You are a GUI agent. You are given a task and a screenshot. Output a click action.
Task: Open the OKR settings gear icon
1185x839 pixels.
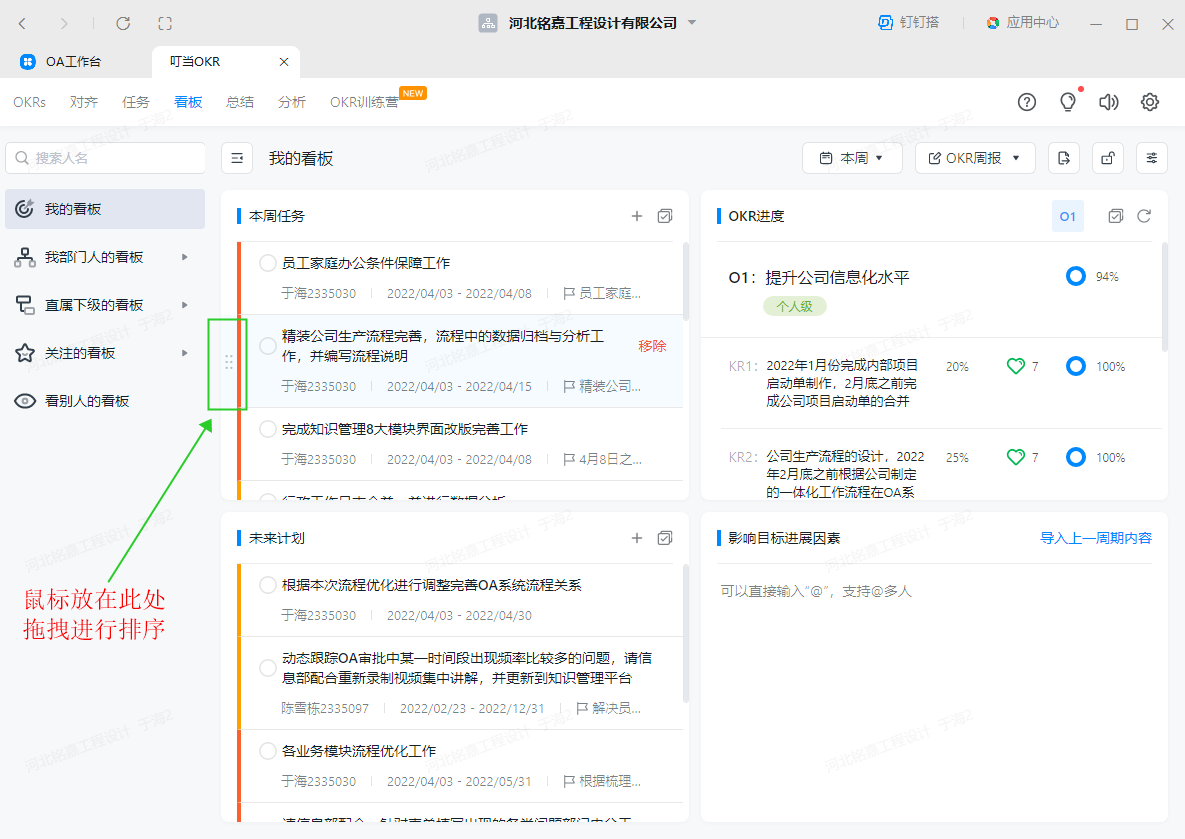pos(1150,102)
